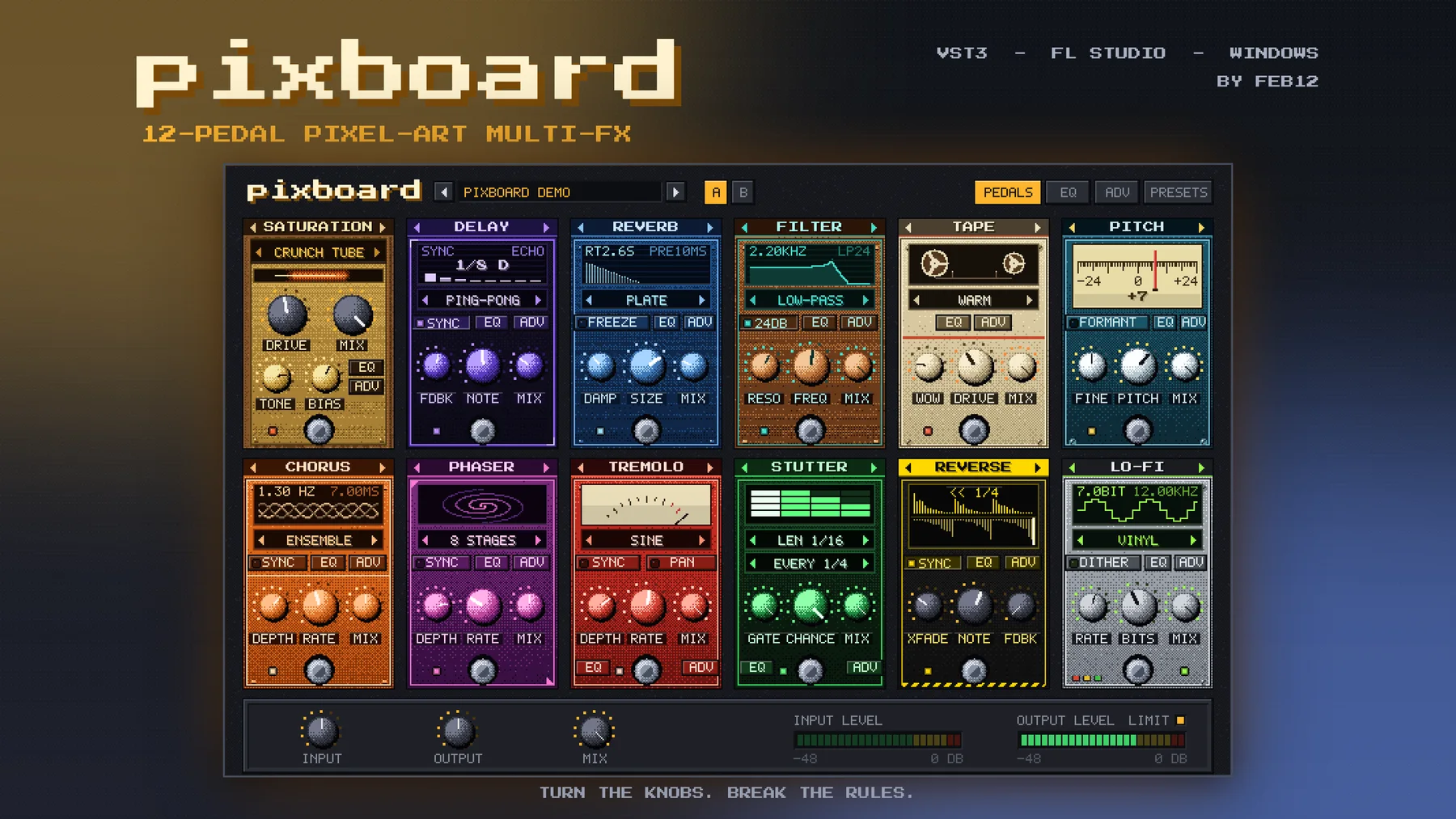Open the global ADV tab
1456x819 pixels.
1117,192
